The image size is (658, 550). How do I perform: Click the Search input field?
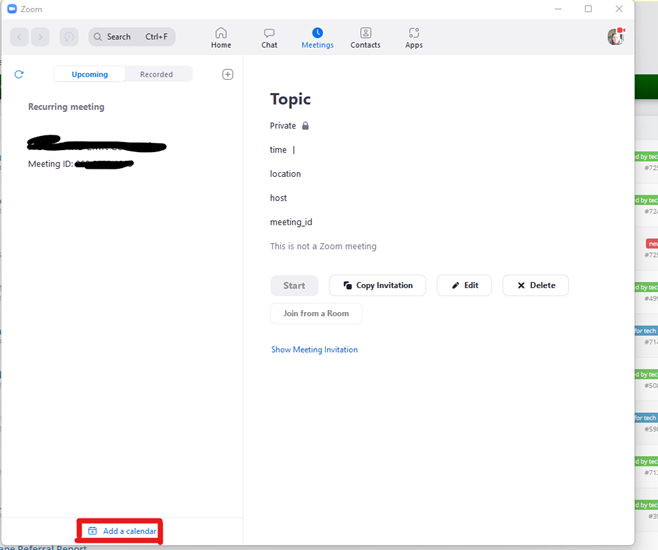coord(132,37)
